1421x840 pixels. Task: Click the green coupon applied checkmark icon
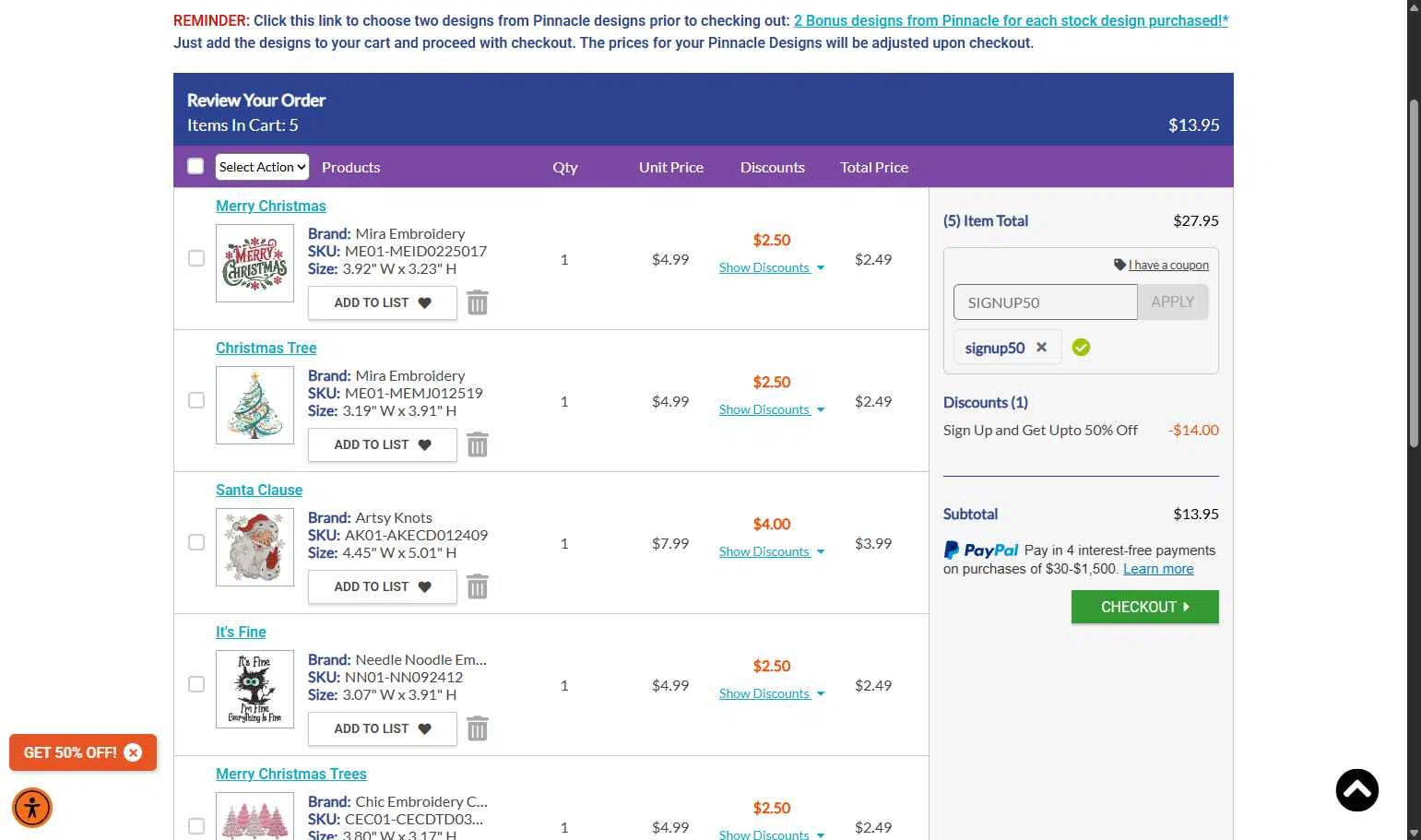[1081, 348]
